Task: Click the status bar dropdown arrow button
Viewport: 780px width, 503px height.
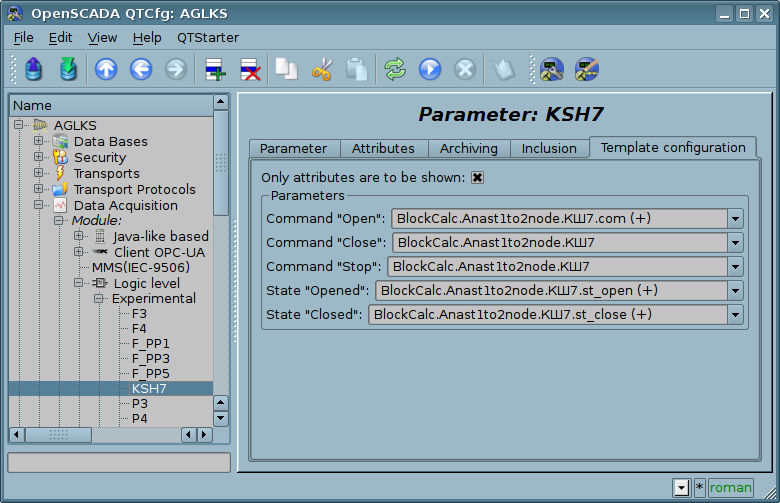Action: 682,488
